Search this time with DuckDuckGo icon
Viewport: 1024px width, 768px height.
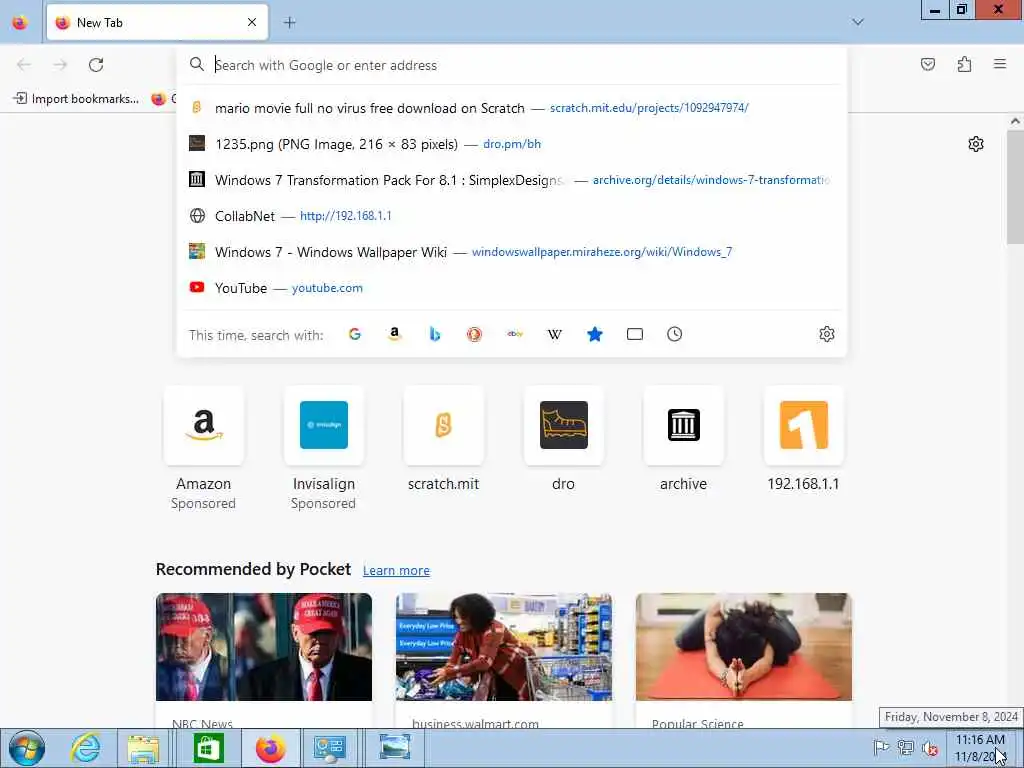475,334
